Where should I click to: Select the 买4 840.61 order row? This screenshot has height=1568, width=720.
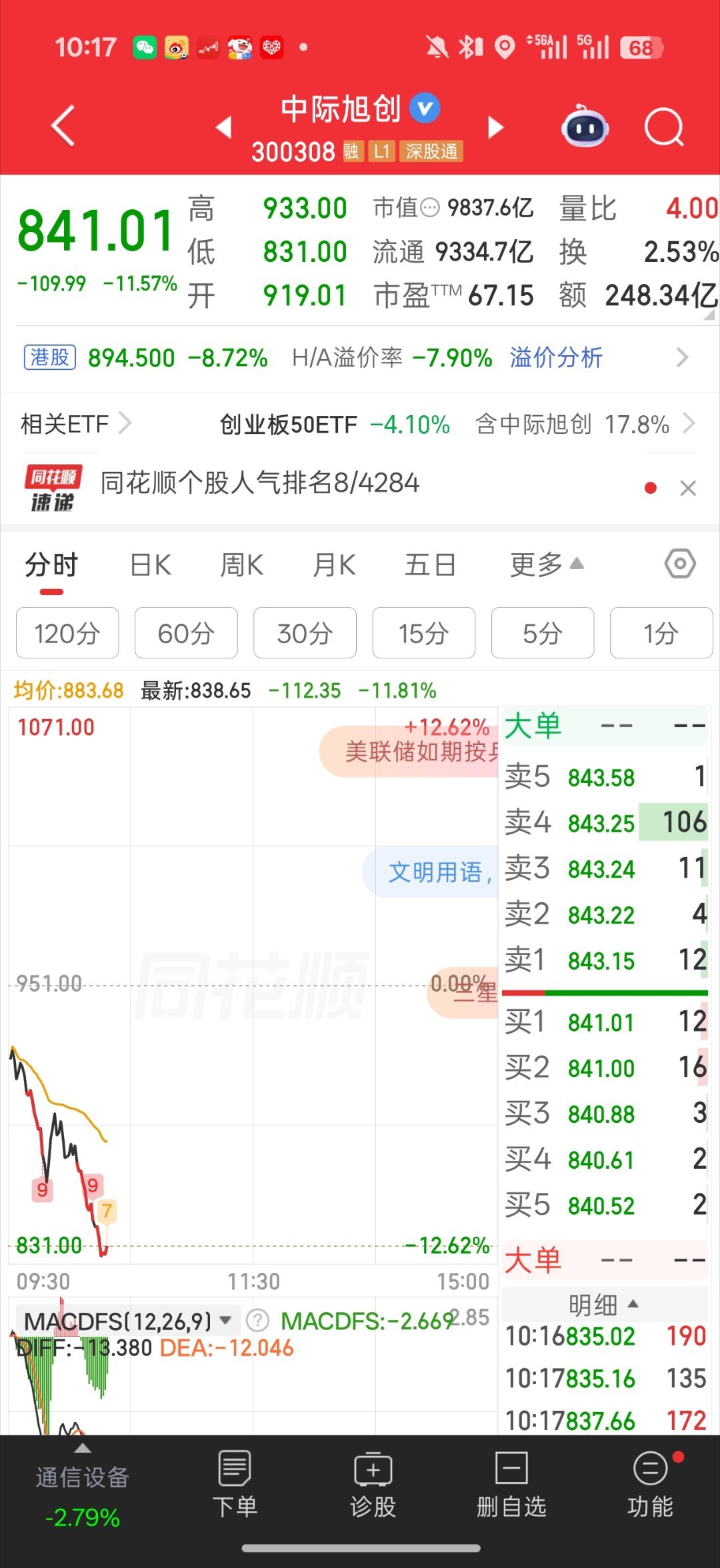point(605,1160)
